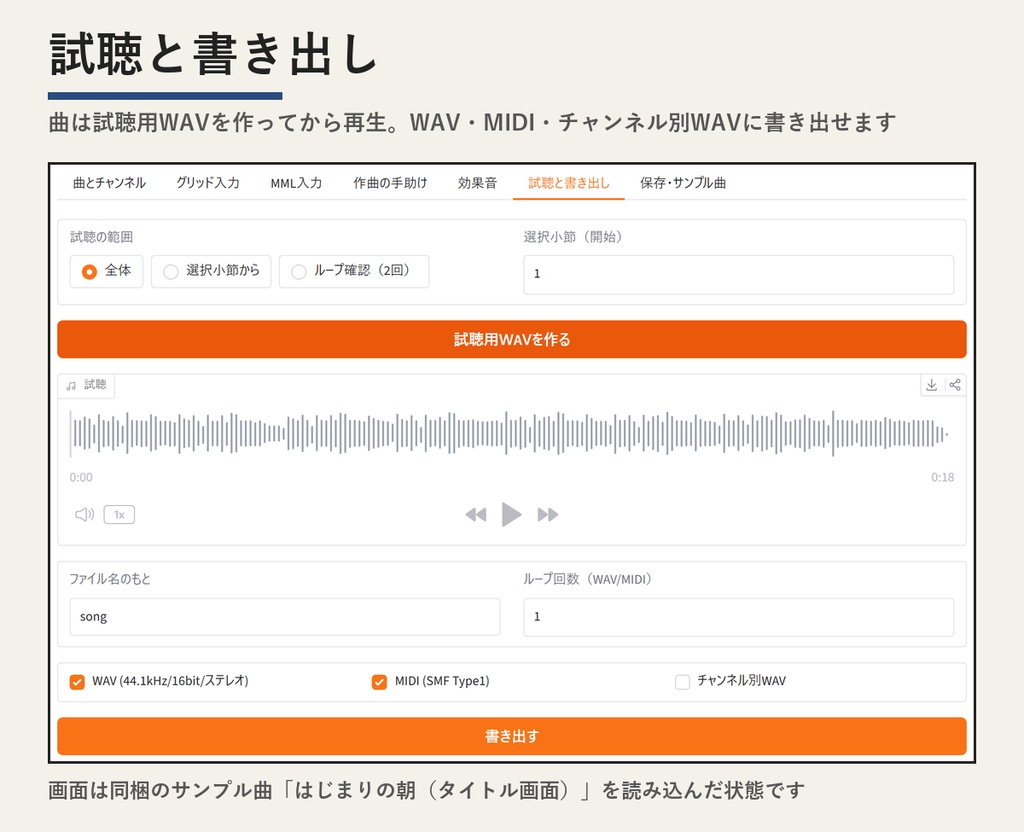Seek within the audio waveform
Screen dimensions: 1024x832
pos(509,433)
